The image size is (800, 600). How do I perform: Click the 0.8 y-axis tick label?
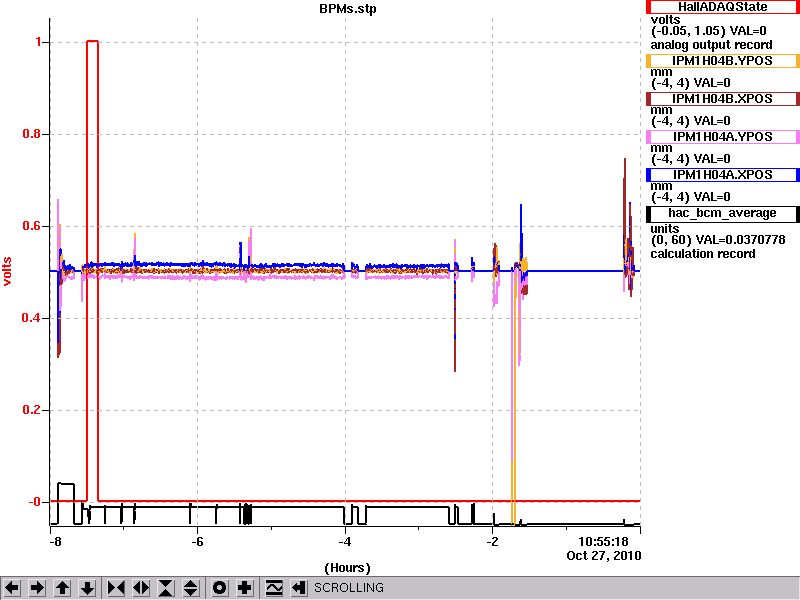[32, 134]
